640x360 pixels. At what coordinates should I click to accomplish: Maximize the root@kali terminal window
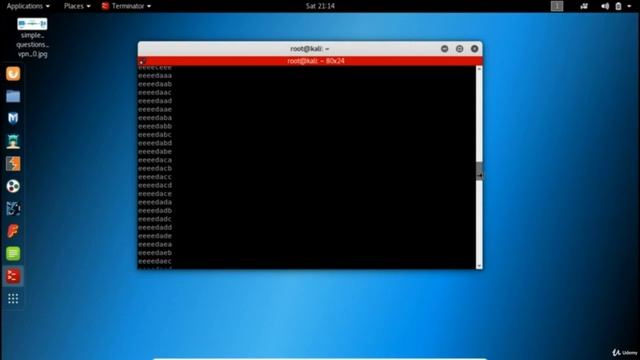459,49
